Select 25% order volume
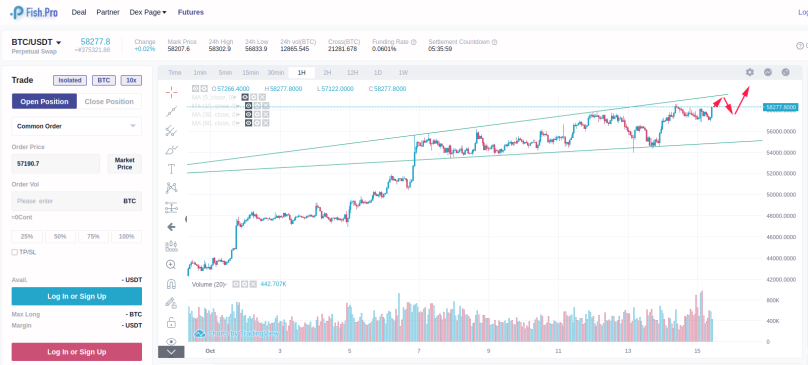 pyautogui.click(x=27, y=237)
